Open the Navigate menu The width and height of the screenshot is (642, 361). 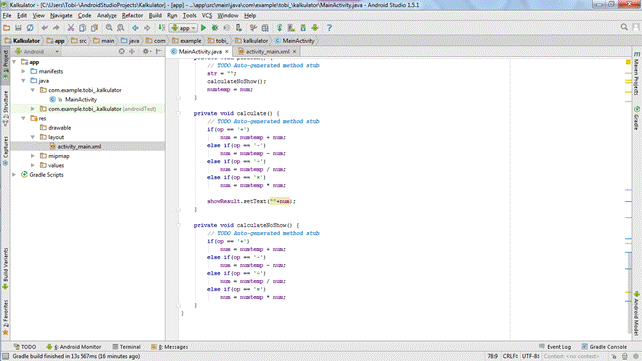point(61,16)
